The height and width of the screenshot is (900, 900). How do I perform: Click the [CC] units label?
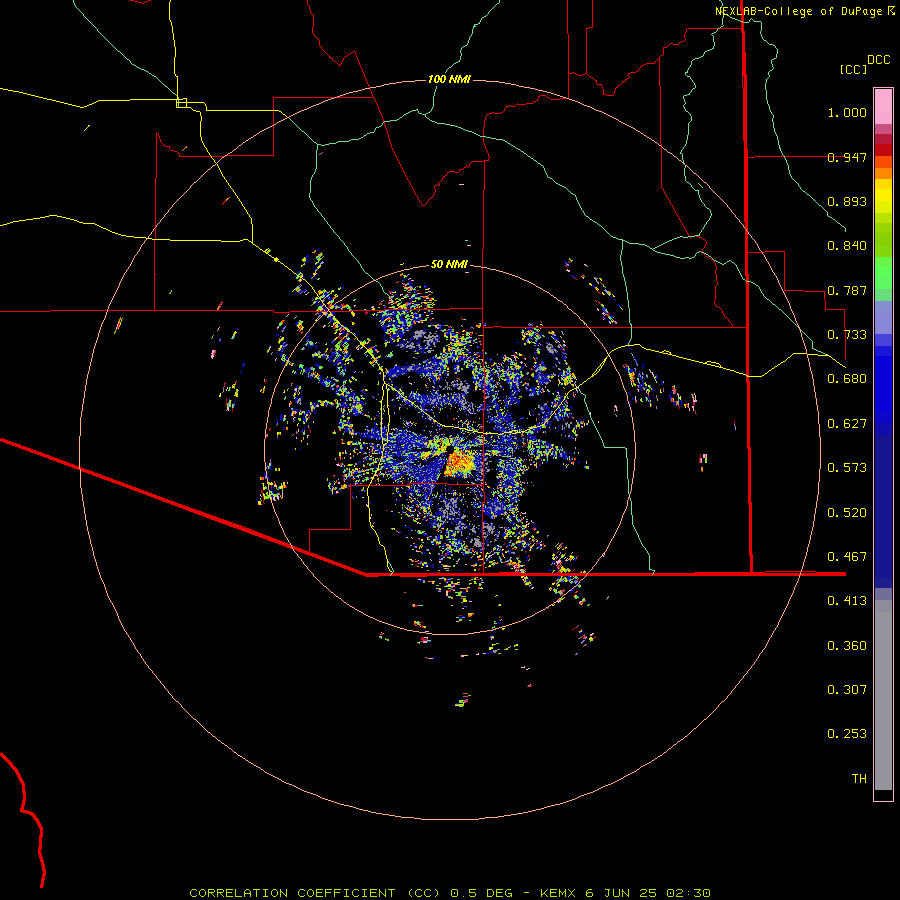pos(854,69)
